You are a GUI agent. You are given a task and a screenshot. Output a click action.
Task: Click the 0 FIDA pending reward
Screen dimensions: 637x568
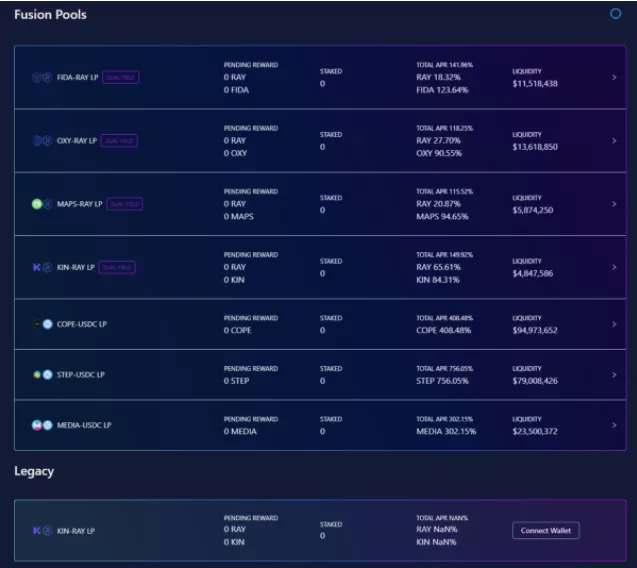[x=236, y=90]
